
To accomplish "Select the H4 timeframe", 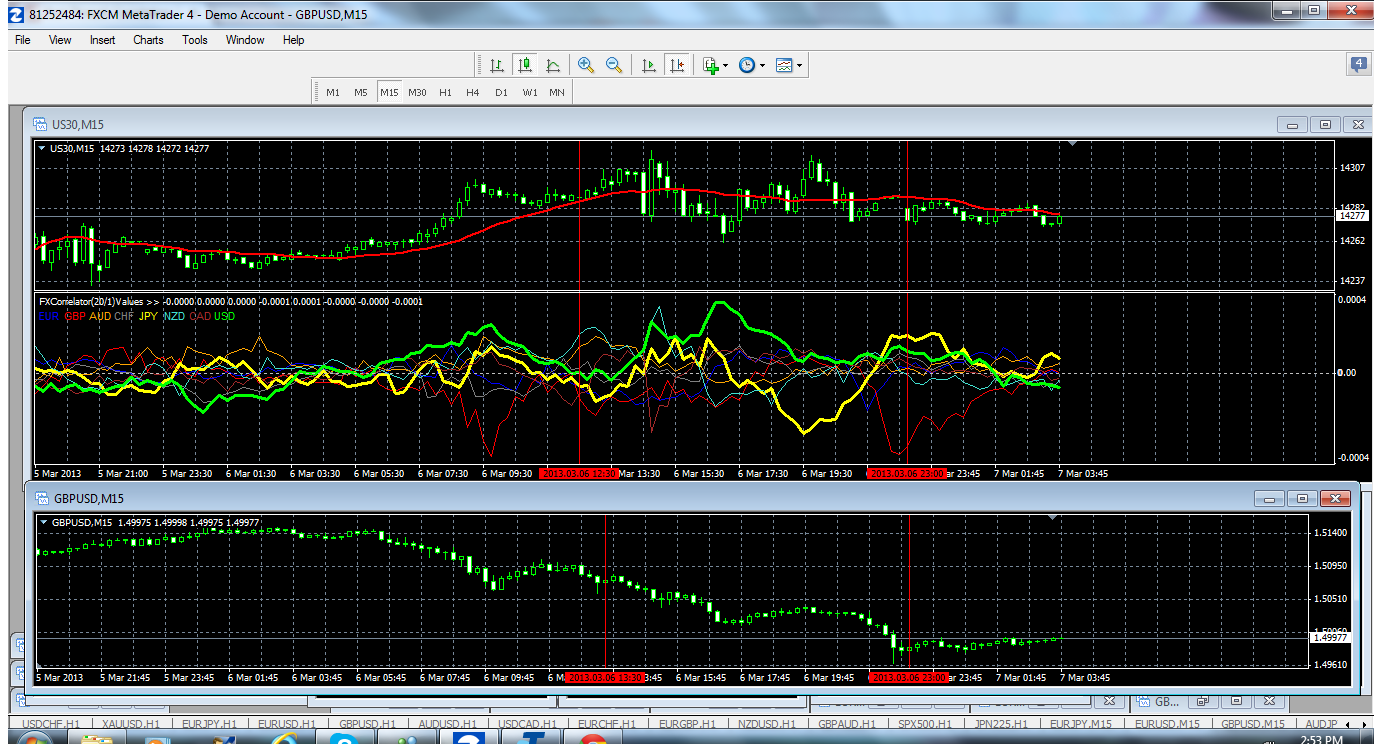I will point(473,92).
